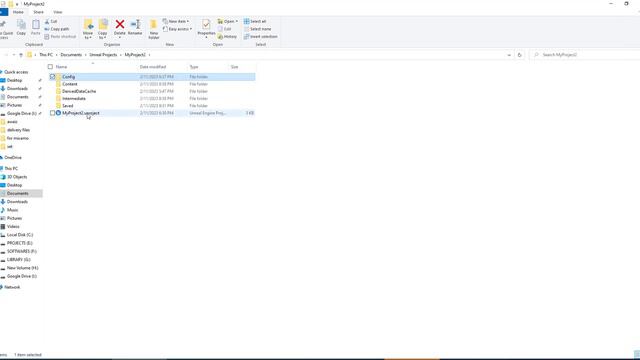Viewport: 640px width, 360px height.
Task: Click Select none in the ribbon
Action: click(x=258, y=29)
